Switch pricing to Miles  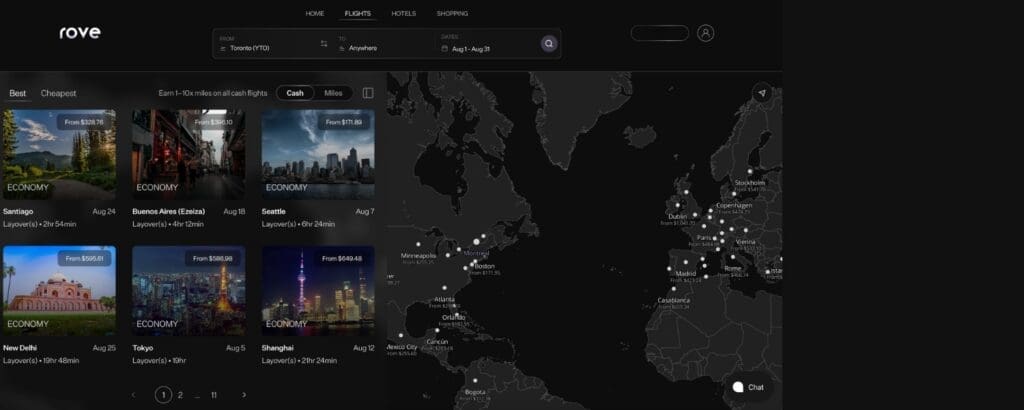pos(333,93)
